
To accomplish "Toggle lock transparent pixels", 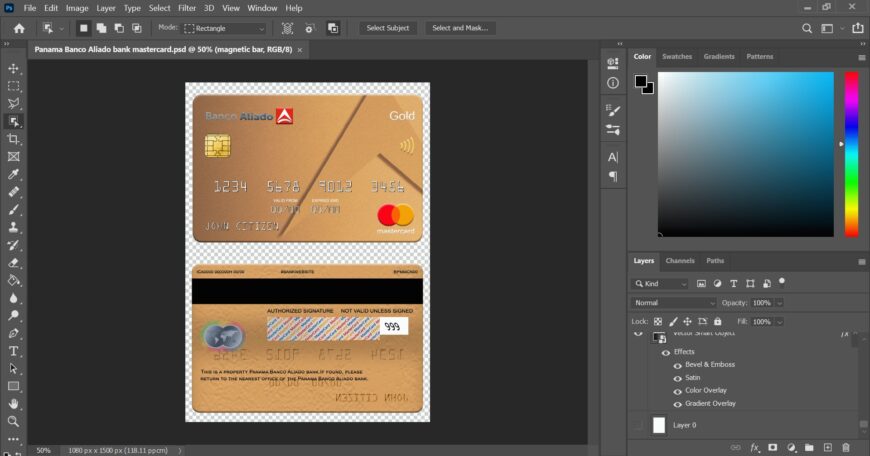I will (x=657, y=322).
